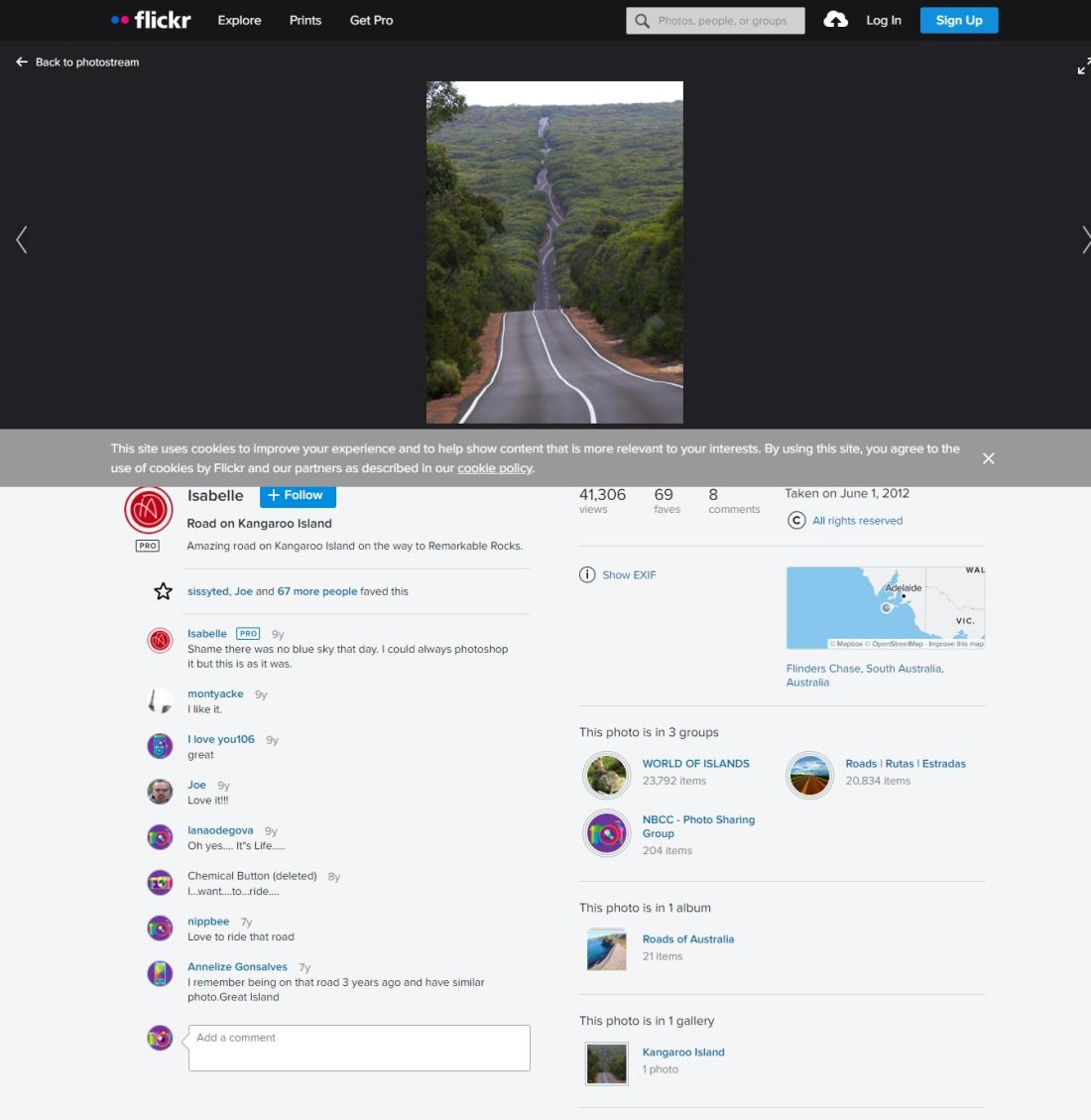Open Isabelle's avatar in the comments
This screenshot has height=1120, width=1091.
click(x=160, y=641)
